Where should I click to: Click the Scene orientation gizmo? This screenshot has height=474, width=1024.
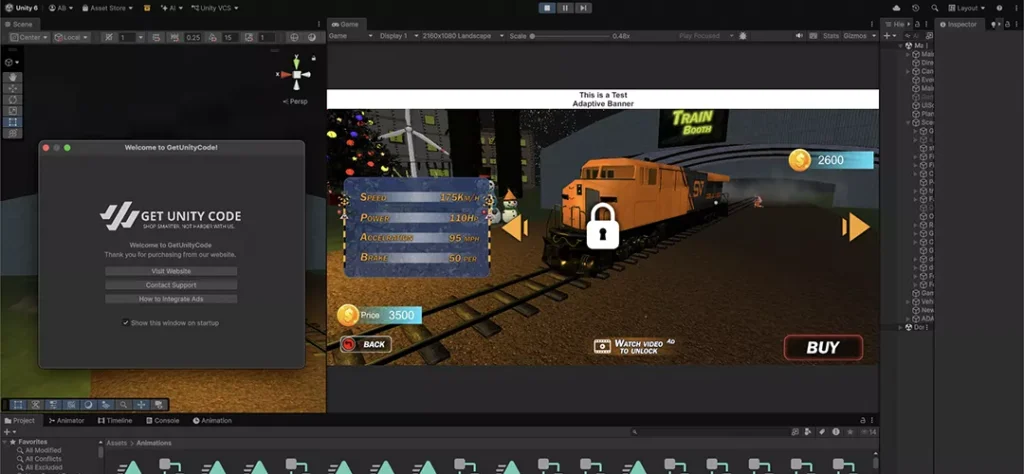(296, 74)
